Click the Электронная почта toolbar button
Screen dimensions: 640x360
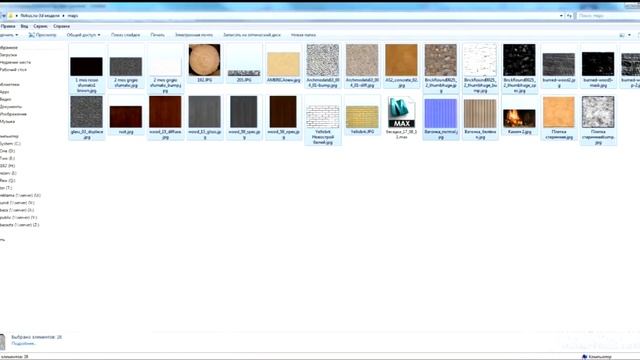tap(194, 35)
